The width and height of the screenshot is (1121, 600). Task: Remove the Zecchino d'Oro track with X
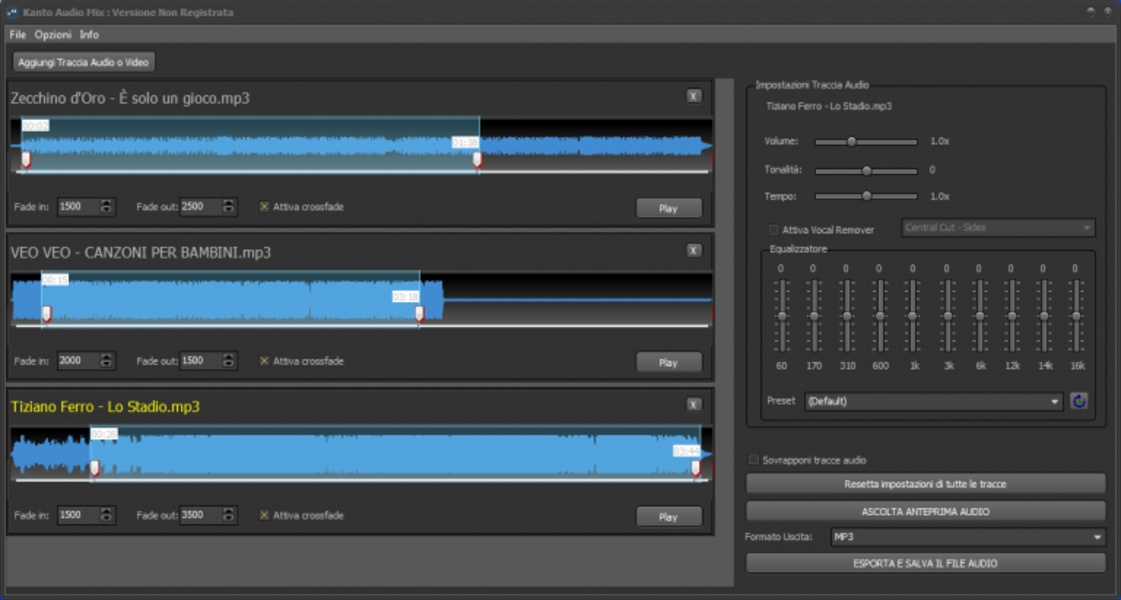pos(694,96)
